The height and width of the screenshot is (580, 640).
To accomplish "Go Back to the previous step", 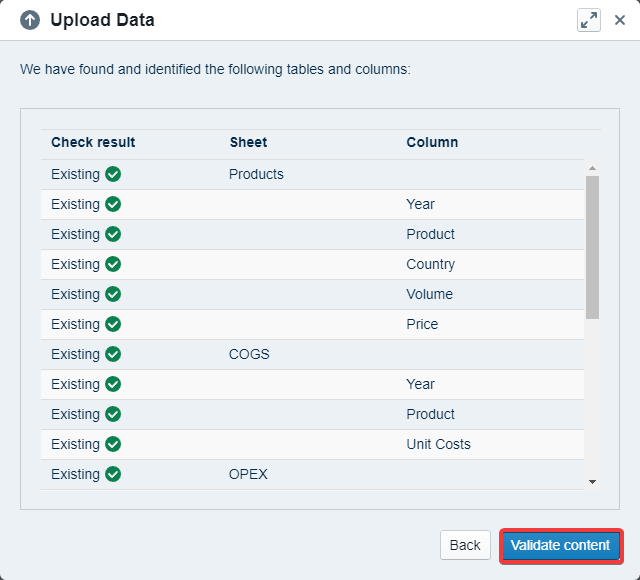I will 465,545.
